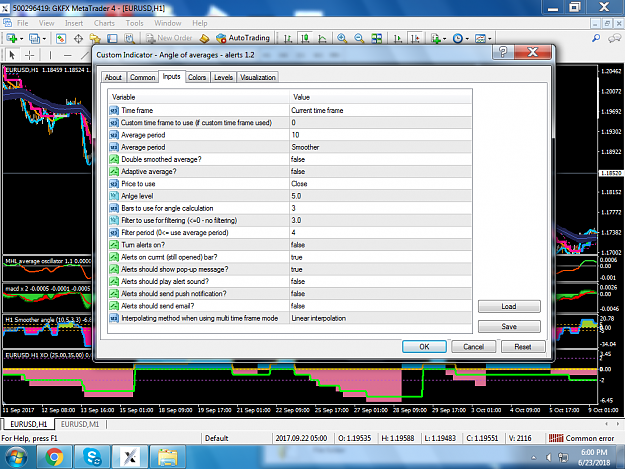The width and height of the screenshot is (625, 469).
Task: Toggle Turn alerts on false value
Action: 381,245
